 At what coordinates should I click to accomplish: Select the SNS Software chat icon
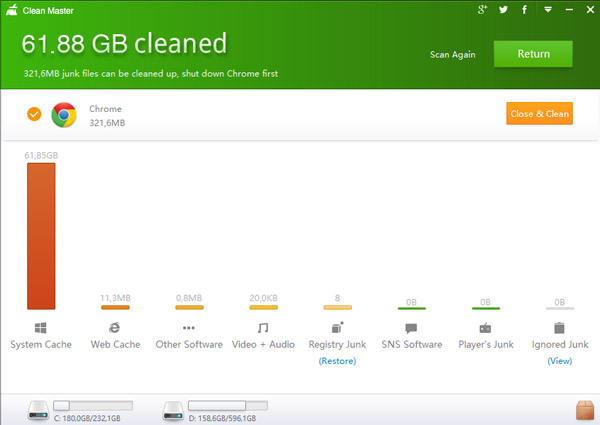(411, 328)
